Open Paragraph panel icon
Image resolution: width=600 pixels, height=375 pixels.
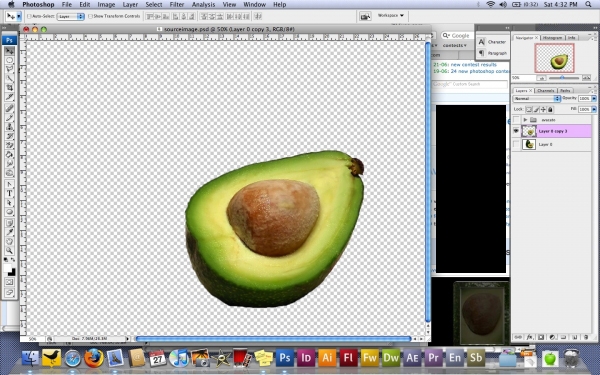pos(482,53)
